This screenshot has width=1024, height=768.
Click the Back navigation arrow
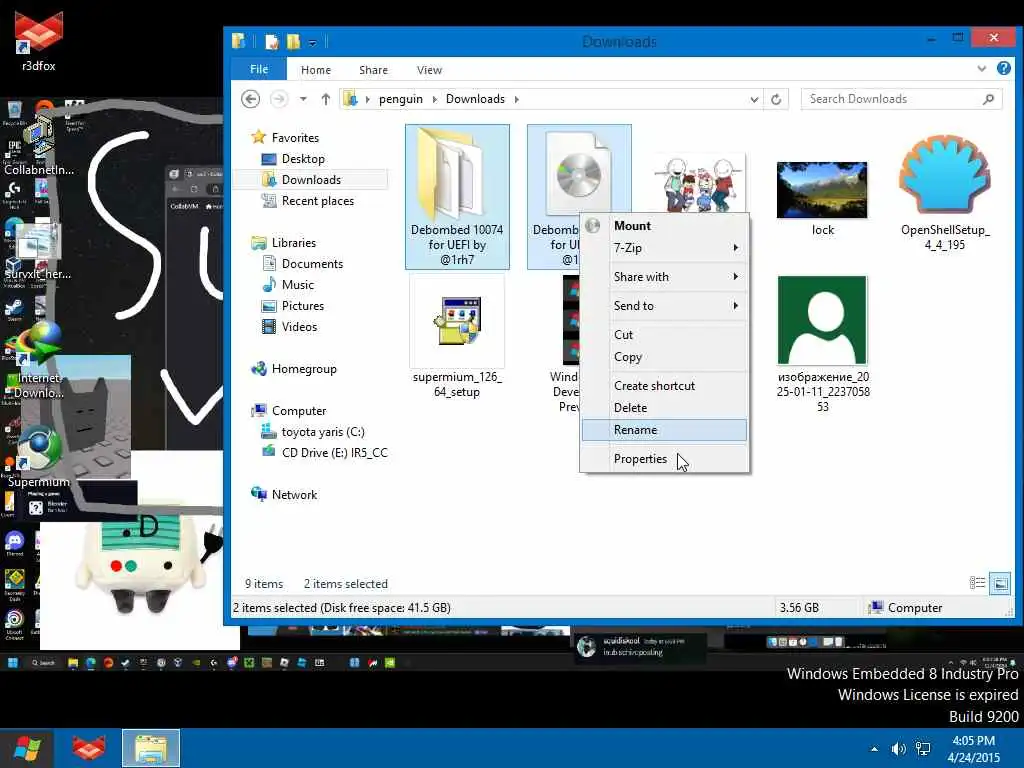click(x=251, y=99)
